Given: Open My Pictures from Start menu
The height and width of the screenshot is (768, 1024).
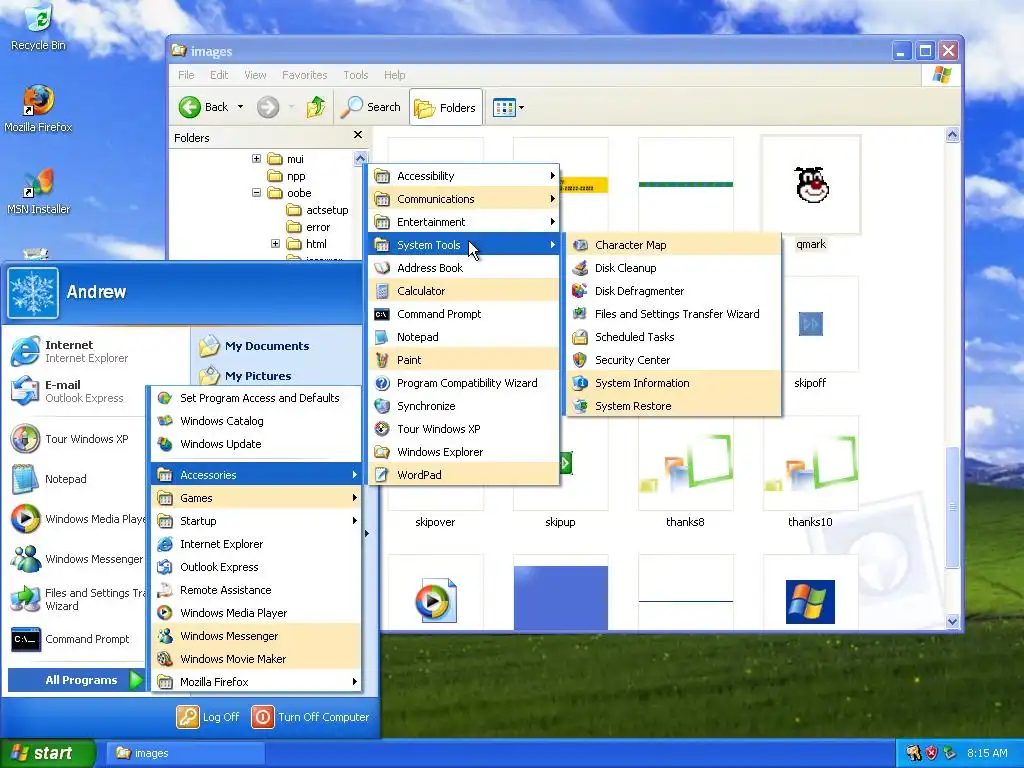Looking at the screenshot, I should [246, 376].
